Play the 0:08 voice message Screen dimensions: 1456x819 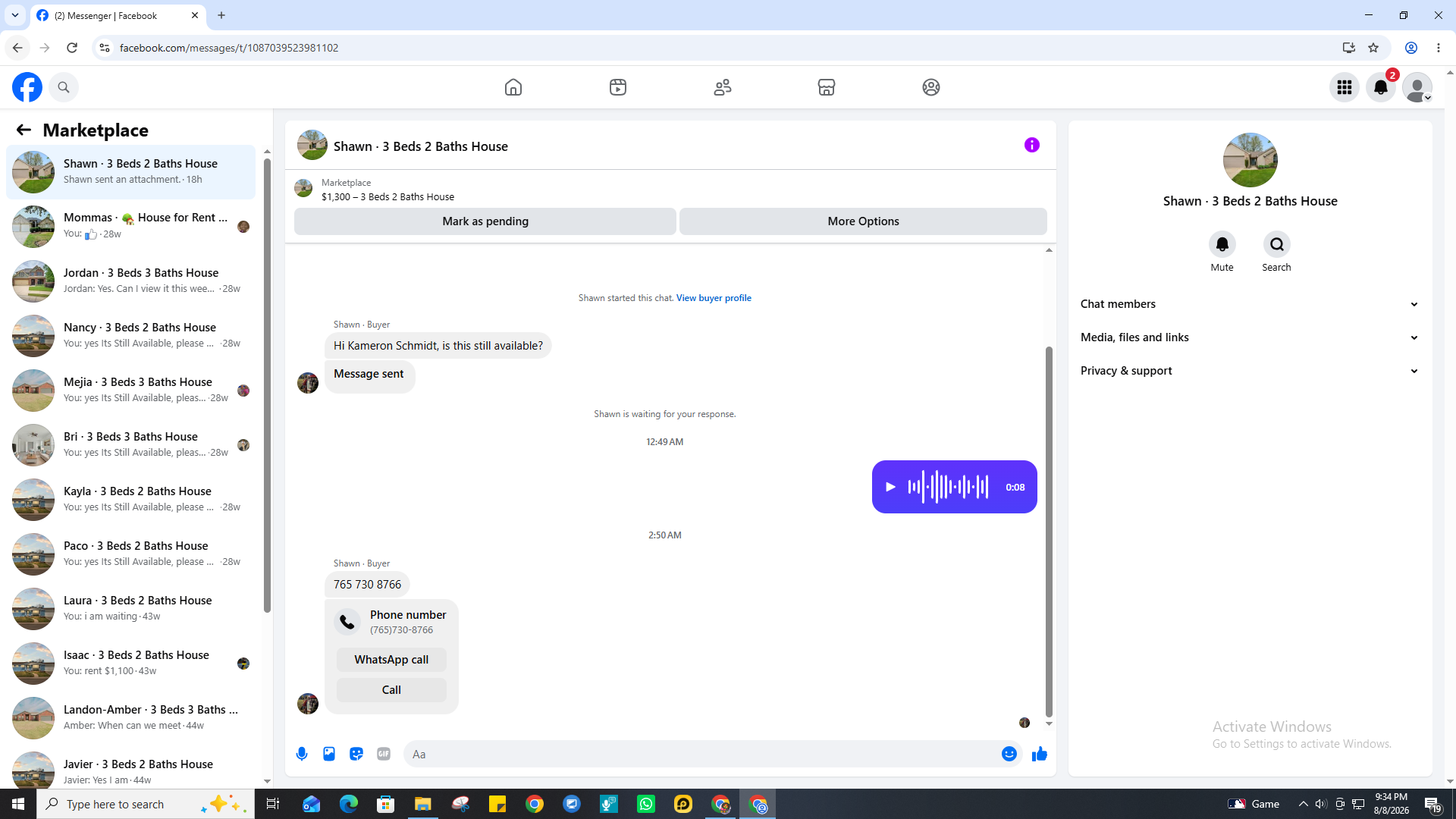891,487
